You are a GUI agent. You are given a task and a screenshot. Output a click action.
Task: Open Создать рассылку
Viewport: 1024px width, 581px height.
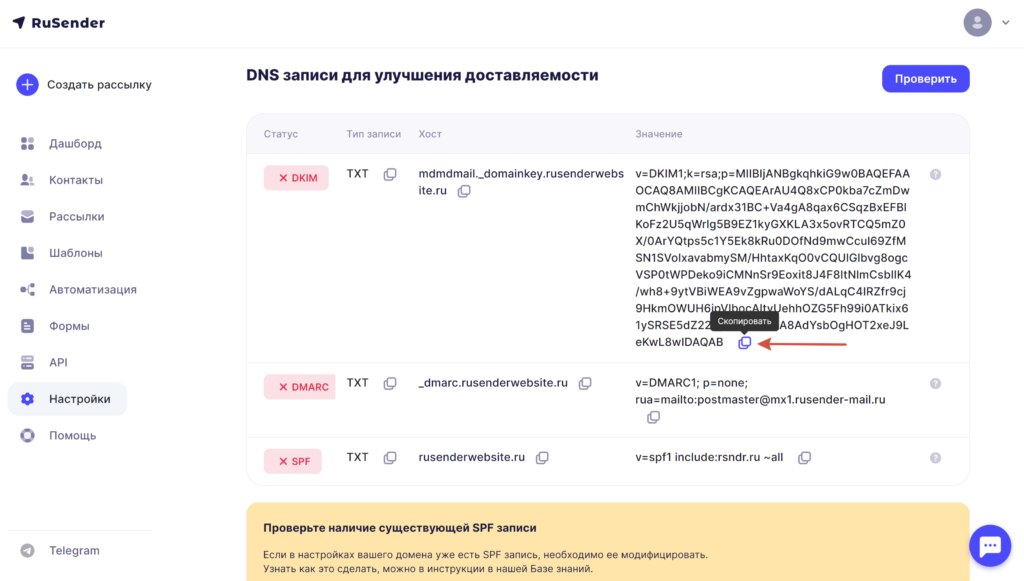coord(99,85)
